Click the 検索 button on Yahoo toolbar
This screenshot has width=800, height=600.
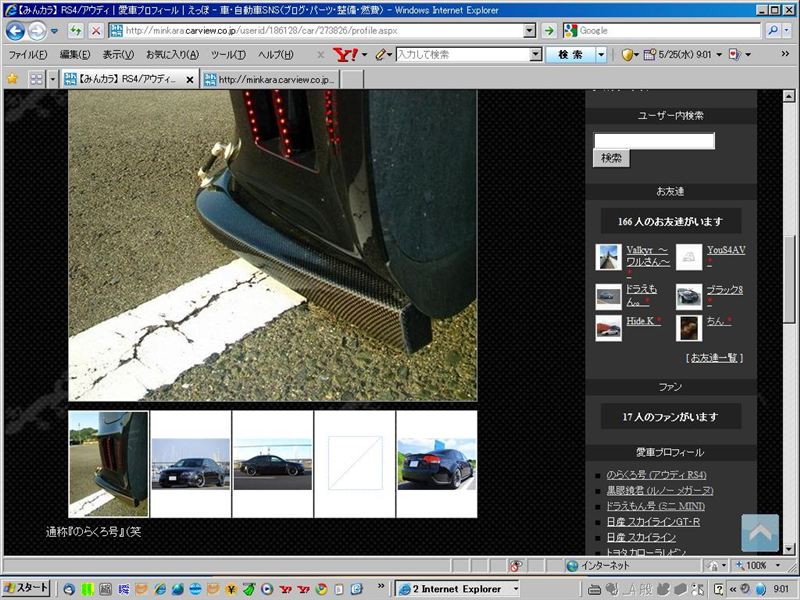[x=570, y=54]
